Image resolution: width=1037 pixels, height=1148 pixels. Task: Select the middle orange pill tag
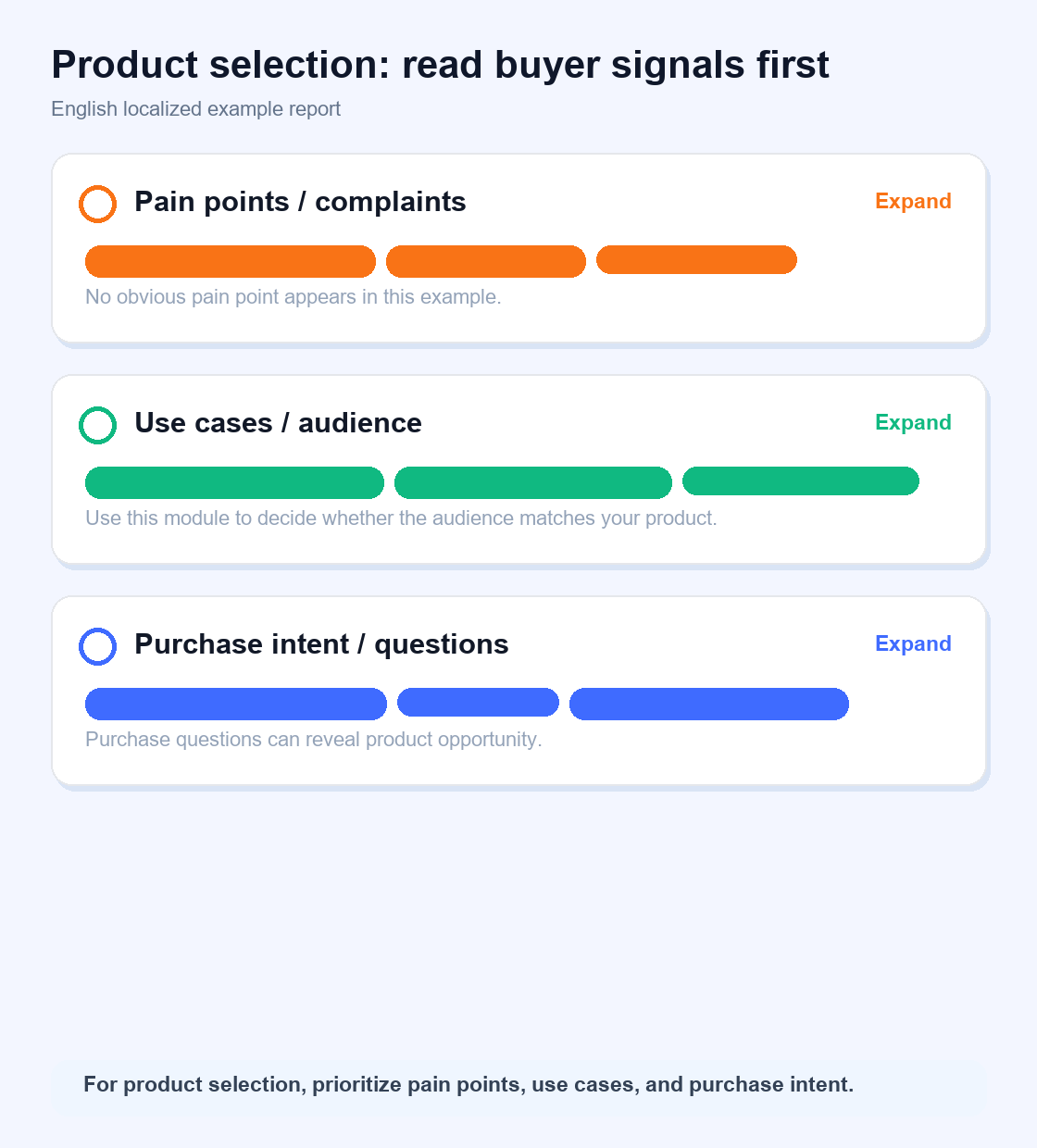[486, 262]
